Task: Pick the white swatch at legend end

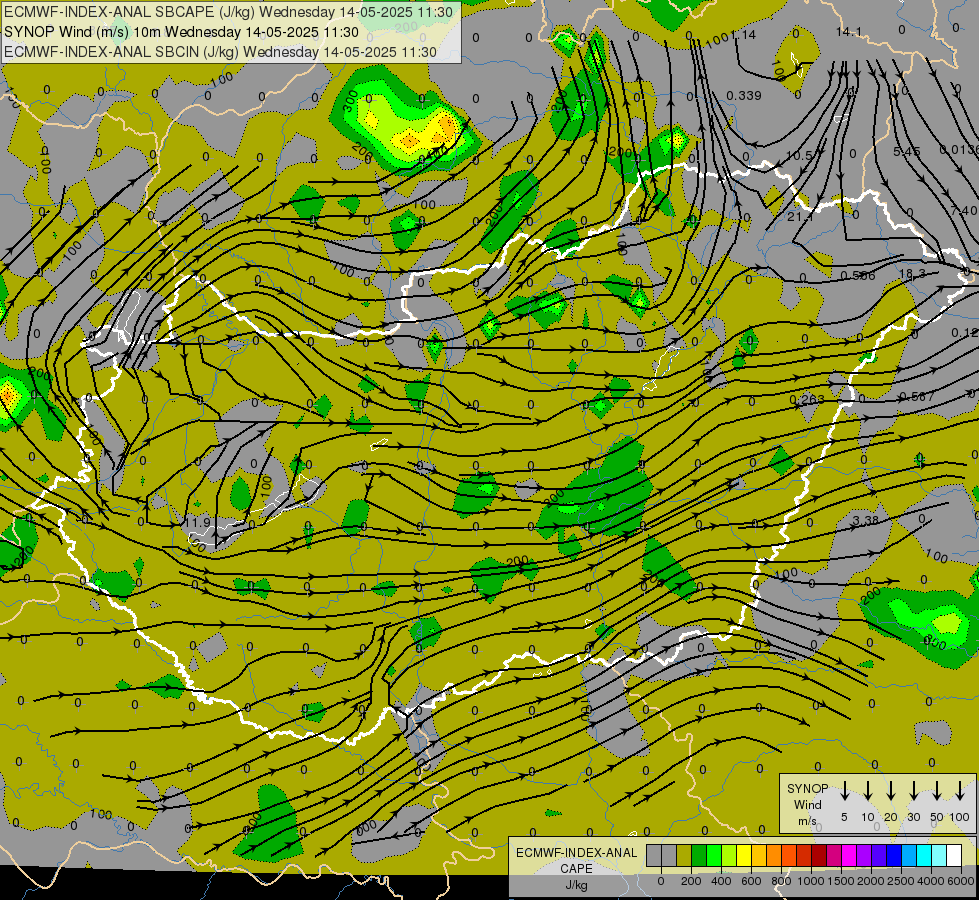Action: point(953,855)
